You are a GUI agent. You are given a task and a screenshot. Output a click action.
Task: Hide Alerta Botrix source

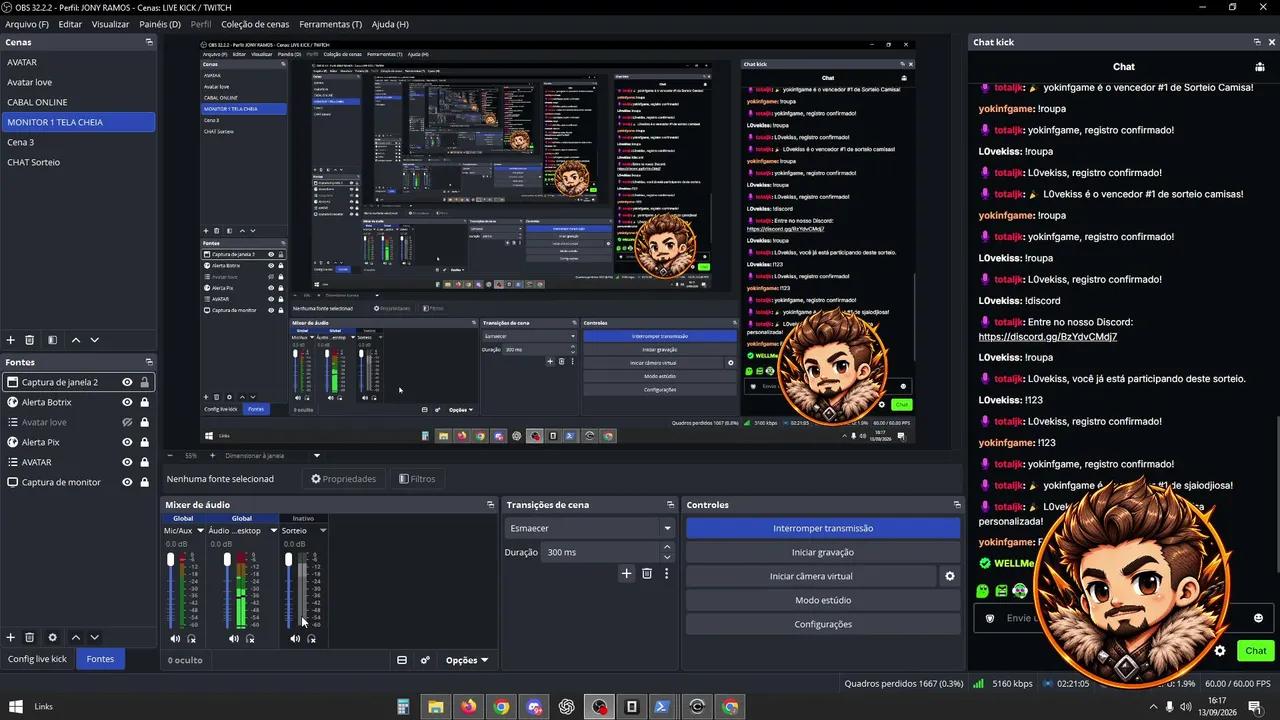pos(127,402)
